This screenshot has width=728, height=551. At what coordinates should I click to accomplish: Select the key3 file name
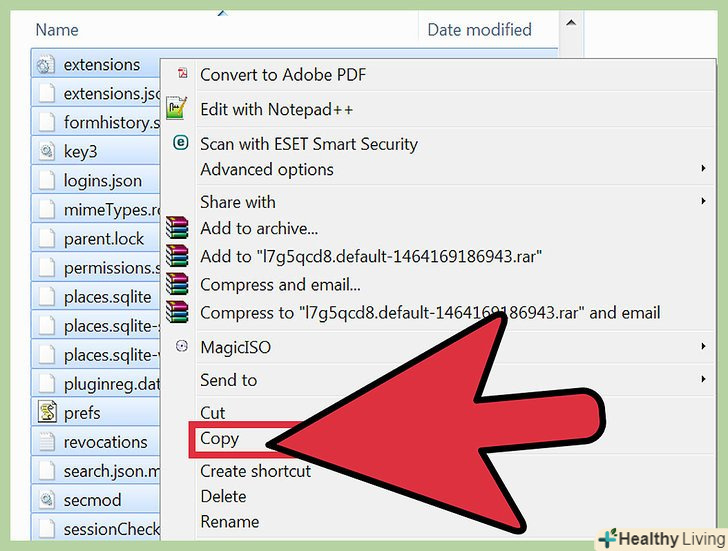coord(81,152)
